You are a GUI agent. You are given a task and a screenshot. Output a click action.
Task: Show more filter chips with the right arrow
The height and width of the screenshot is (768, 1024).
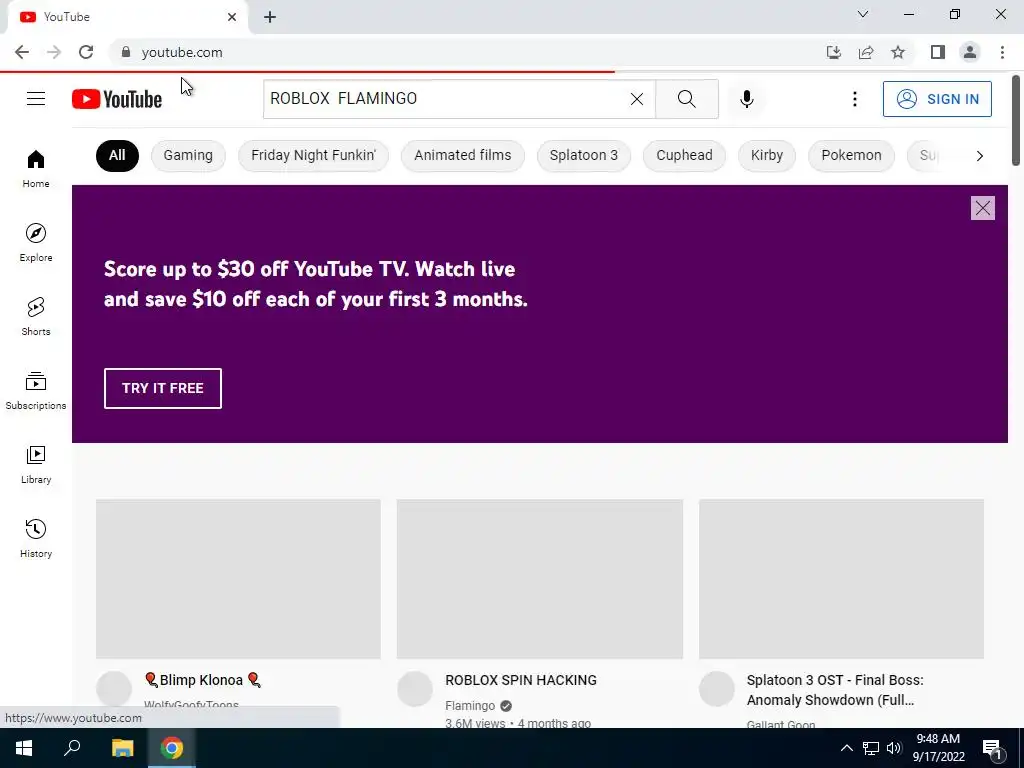click(979, 155)
